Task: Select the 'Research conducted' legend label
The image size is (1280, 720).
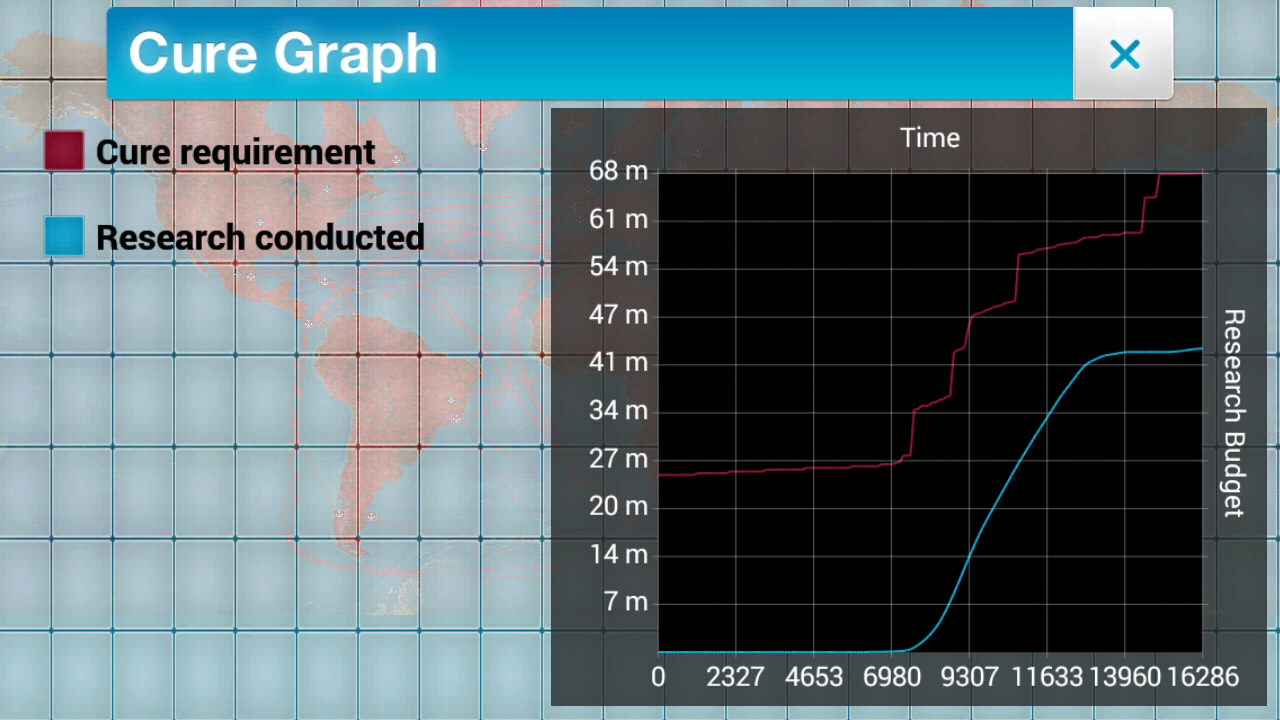Action: coord(260,238)
